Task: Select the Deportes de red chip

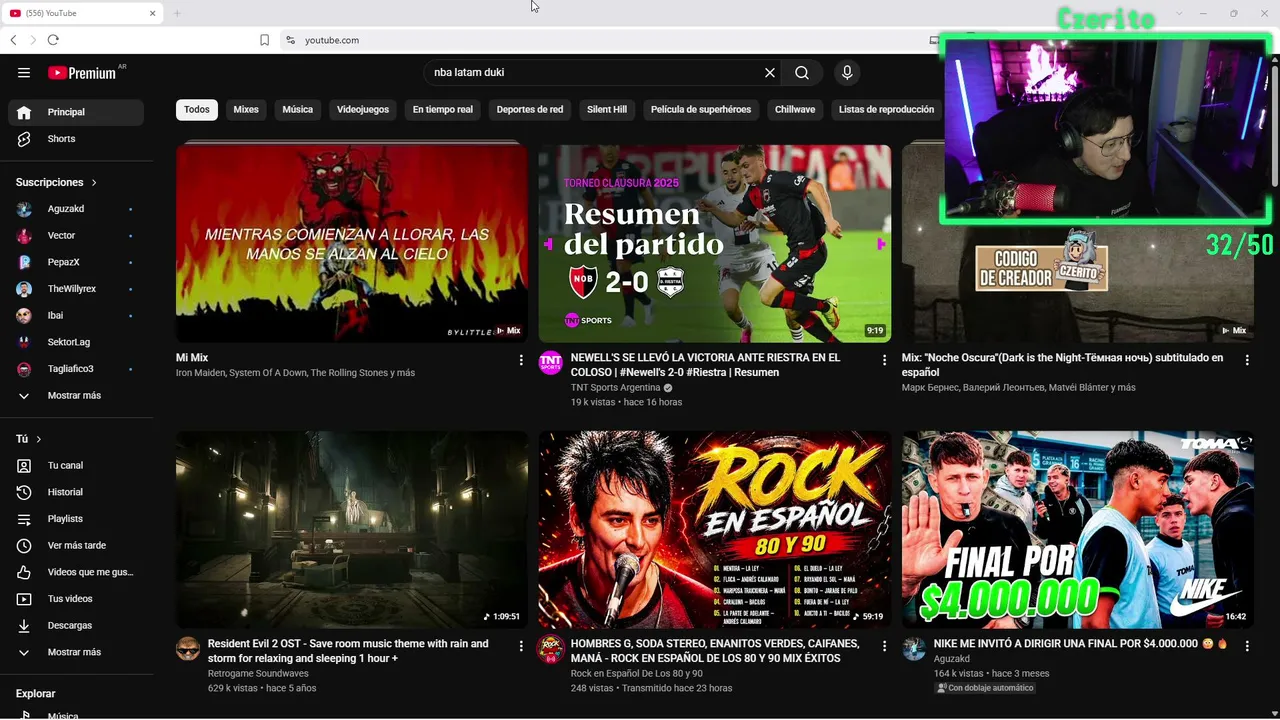Action: click(x=530, y=110)
